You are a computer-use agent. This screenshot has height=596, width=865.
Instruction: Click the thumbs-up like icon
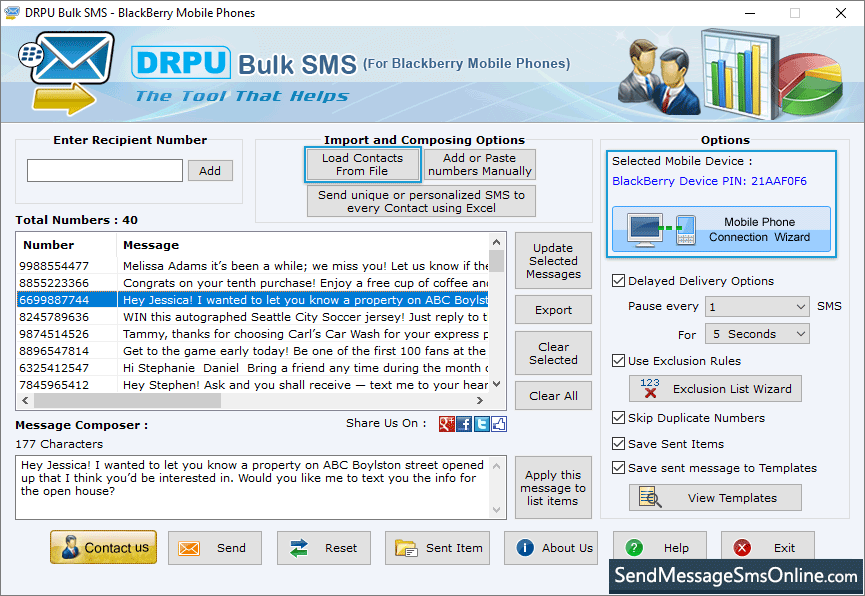pyautogui.click(x=499, y=424)
